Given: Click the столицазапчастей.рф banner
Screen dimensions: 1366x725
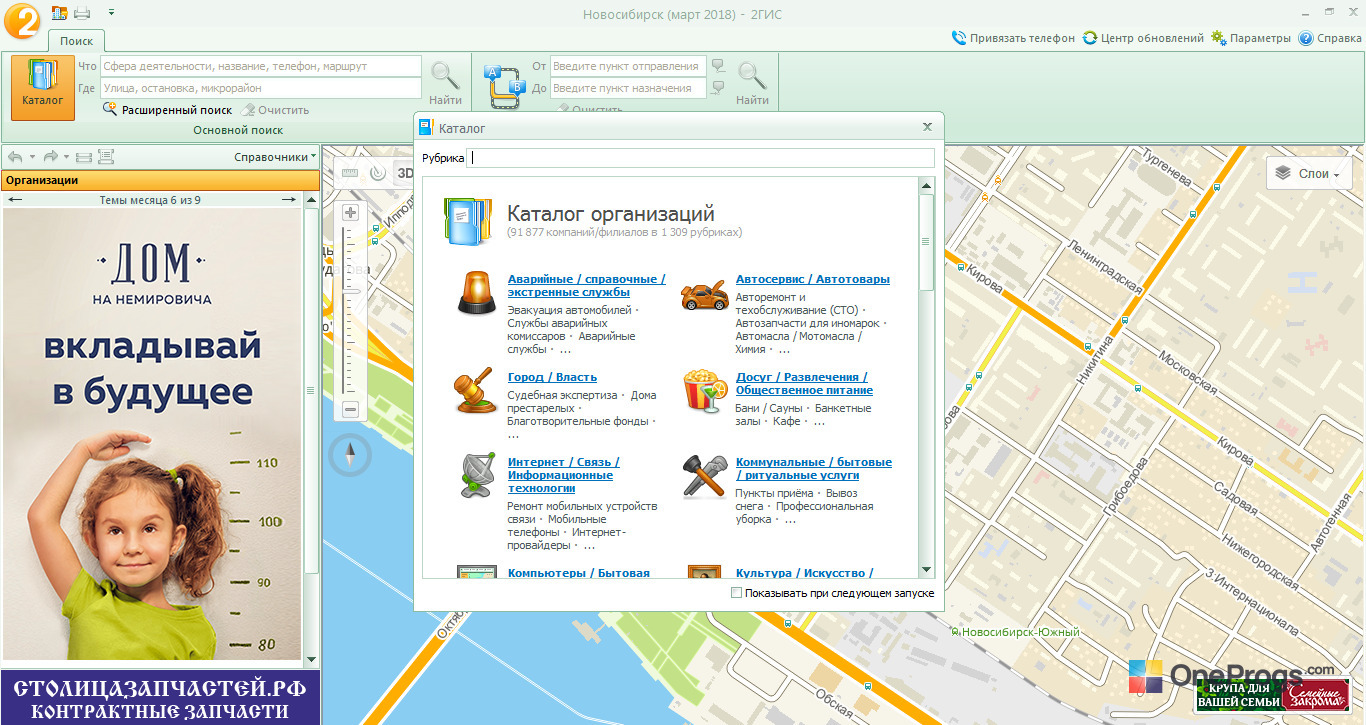Looking at the screenshot, I should 160,698.
